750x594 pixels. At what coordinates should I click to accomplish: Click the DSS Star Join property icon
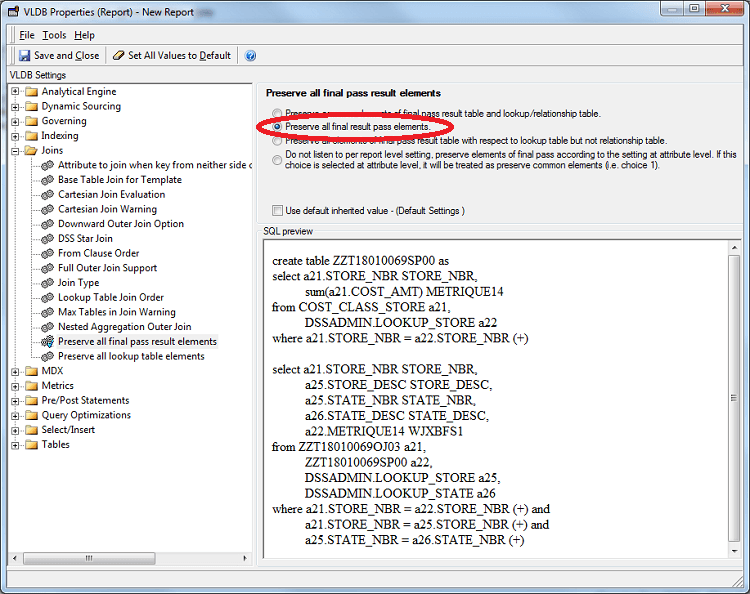point(47,239)
